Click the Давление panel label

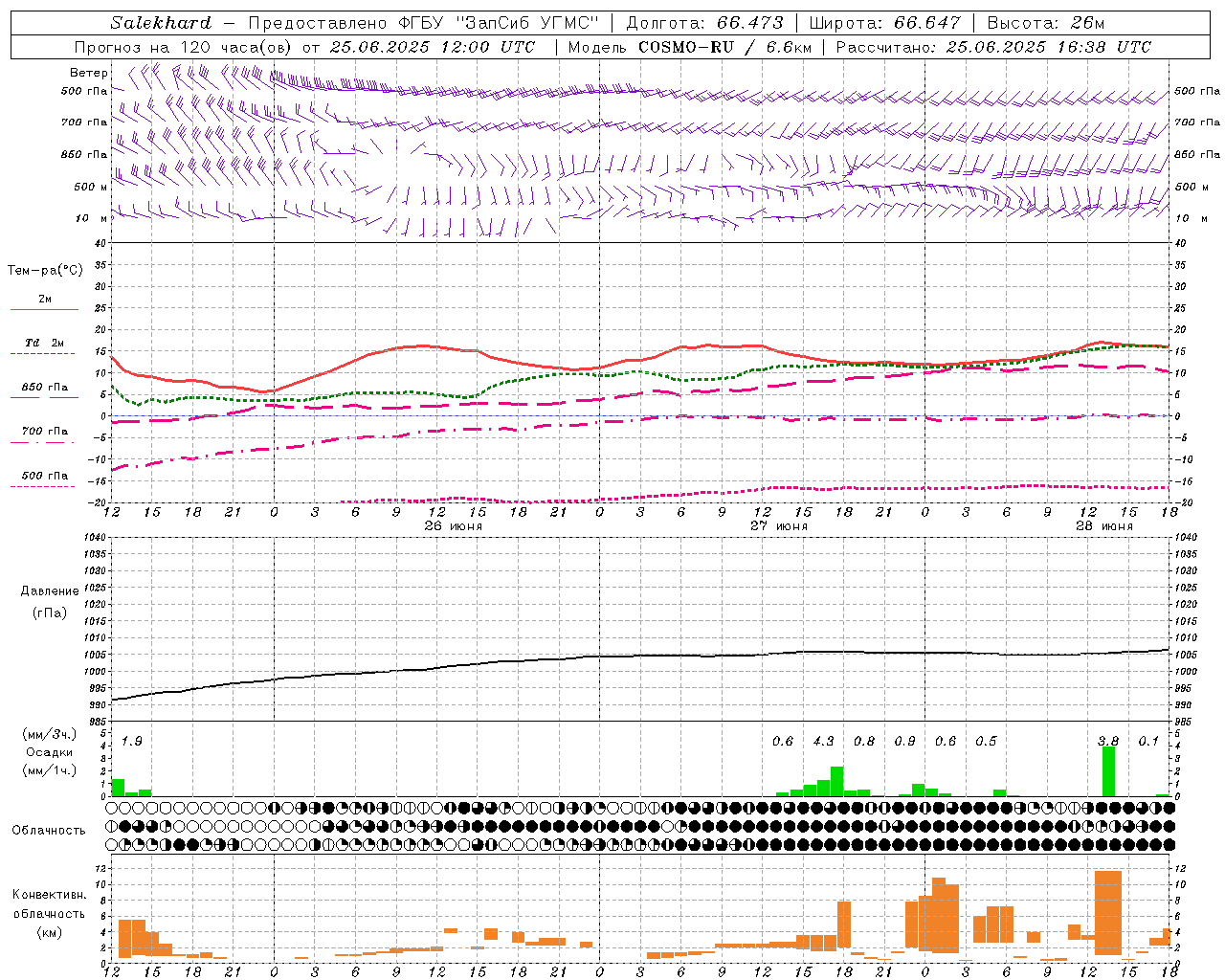(50, 591)
